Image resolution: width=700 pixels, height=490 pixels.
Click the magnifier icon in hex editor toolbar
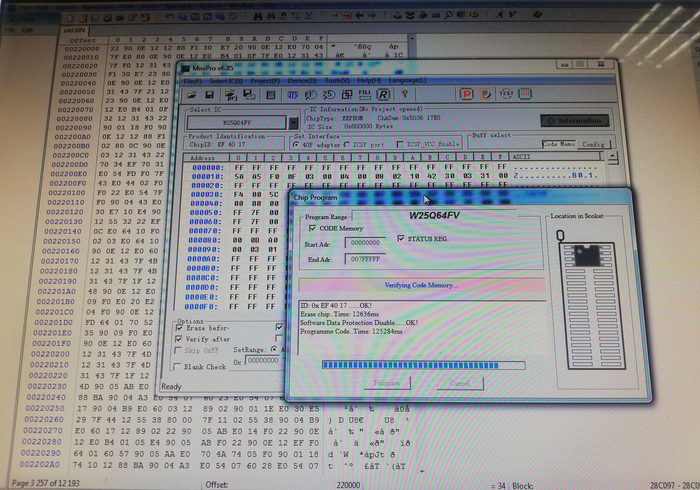(x=449, y=15)
